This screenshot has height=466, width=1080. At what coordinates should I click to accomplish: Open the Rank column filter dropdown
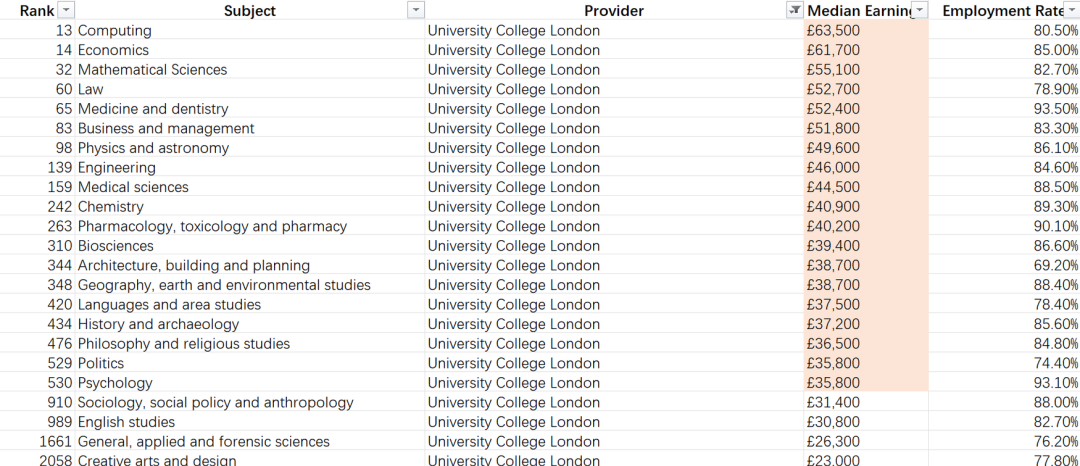click(66, 10)
